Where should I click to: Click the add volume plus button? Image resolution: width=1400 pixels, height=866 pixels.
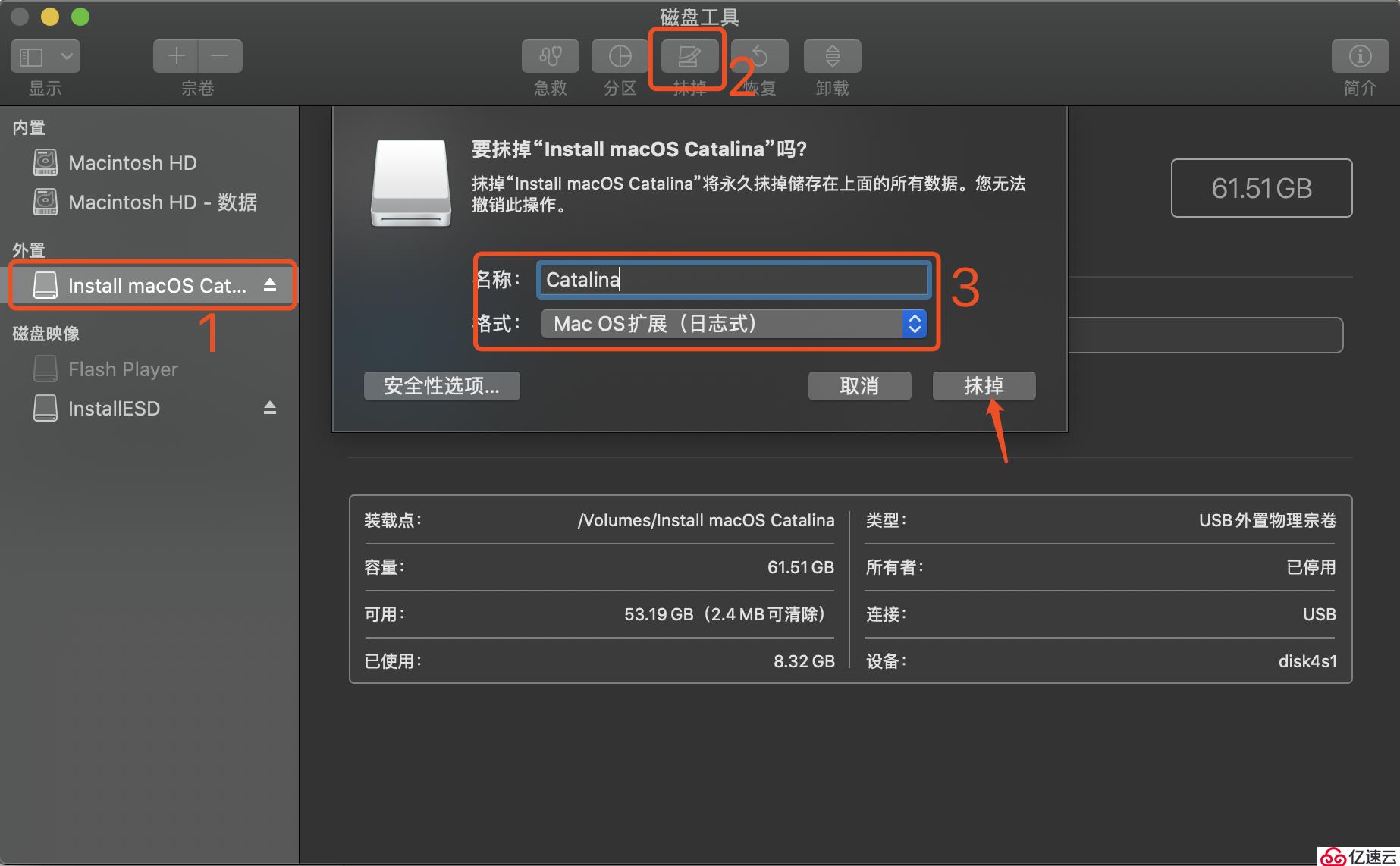tap(176, 56)
